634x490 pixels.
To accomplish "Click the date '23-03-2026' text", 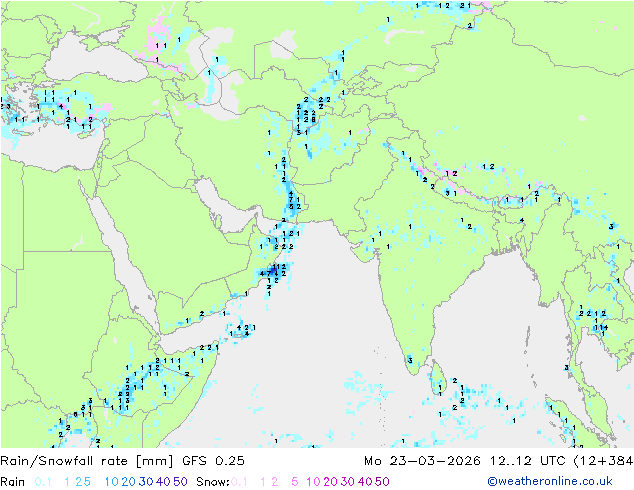I will coord(435,461).
